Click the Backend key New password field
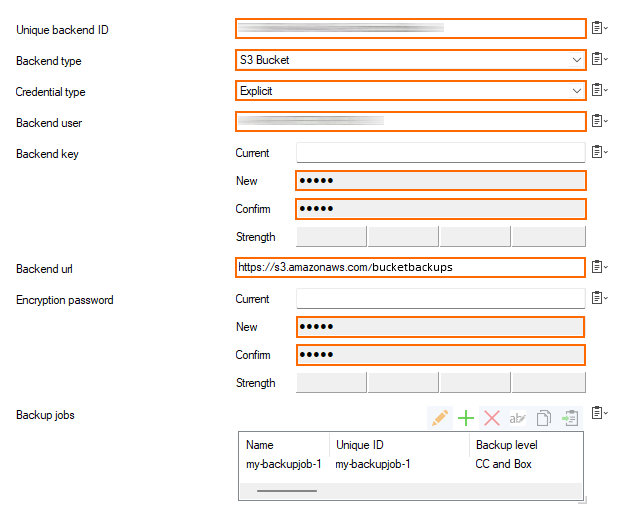This screenshot has height=529, width=620. click(x=441, y=181)
